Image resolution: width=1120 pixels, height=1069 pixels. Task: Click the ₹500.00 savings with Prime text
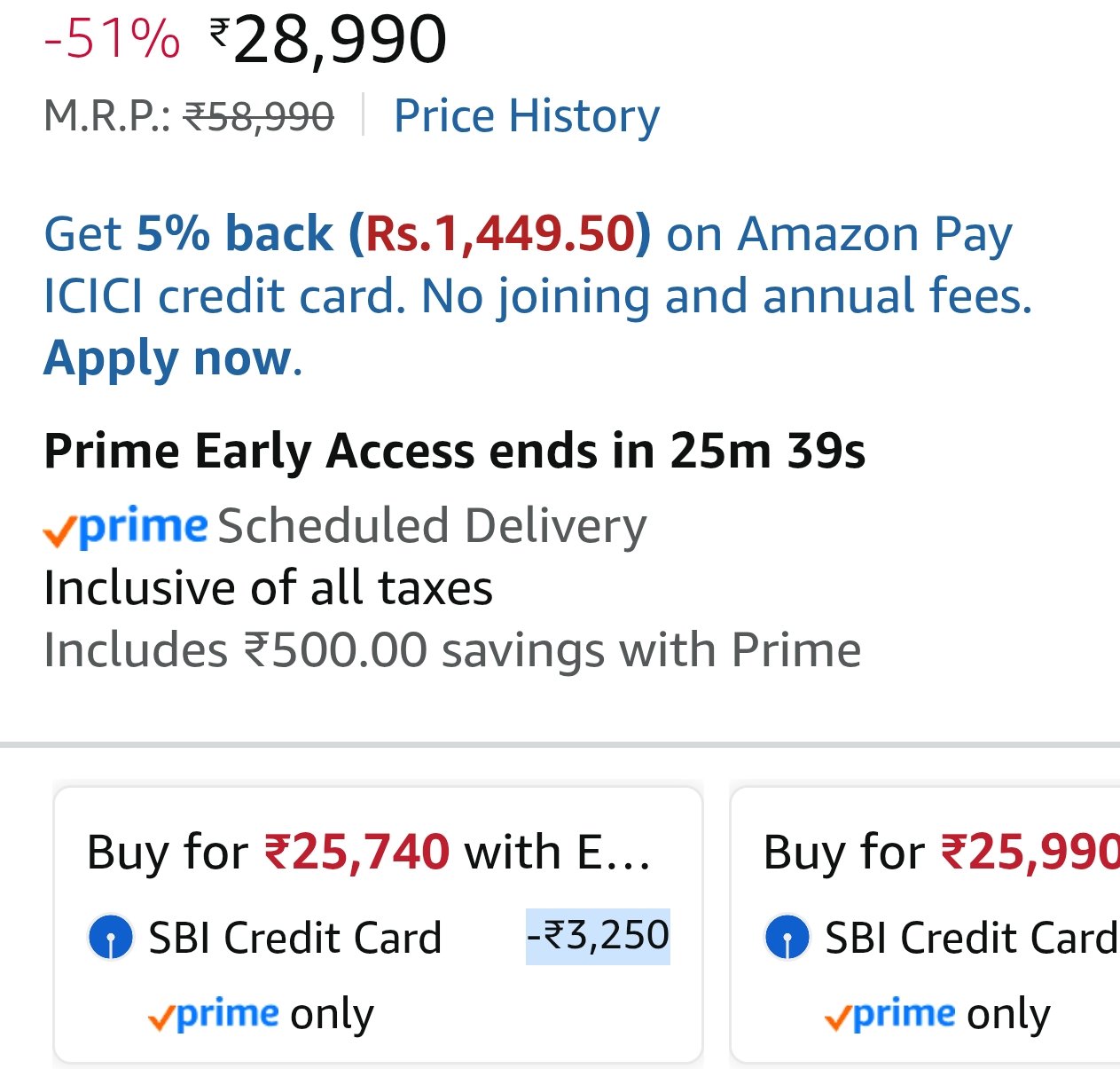[x=452, y=649]
